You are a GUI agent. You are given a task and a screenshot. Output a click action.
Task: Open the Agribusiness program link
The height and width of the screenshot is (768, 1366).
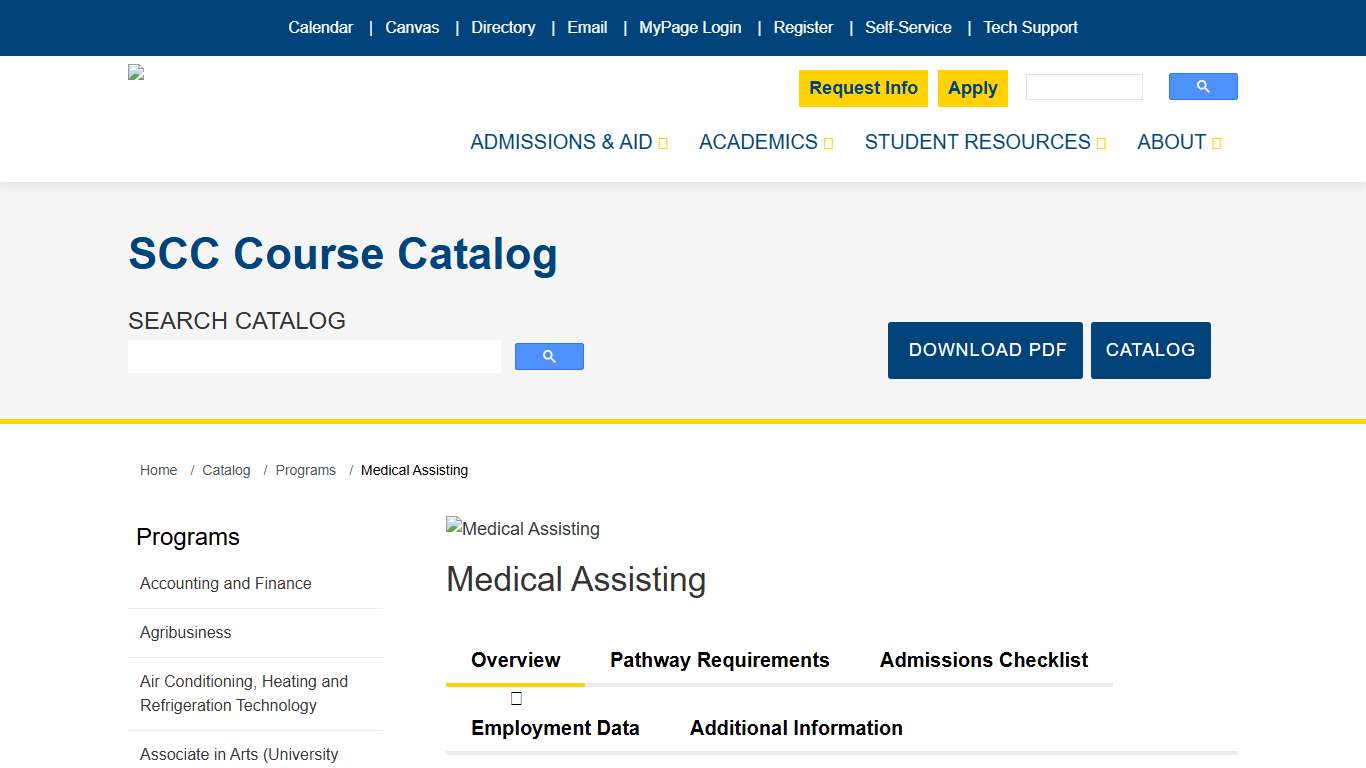pos(185,632)
